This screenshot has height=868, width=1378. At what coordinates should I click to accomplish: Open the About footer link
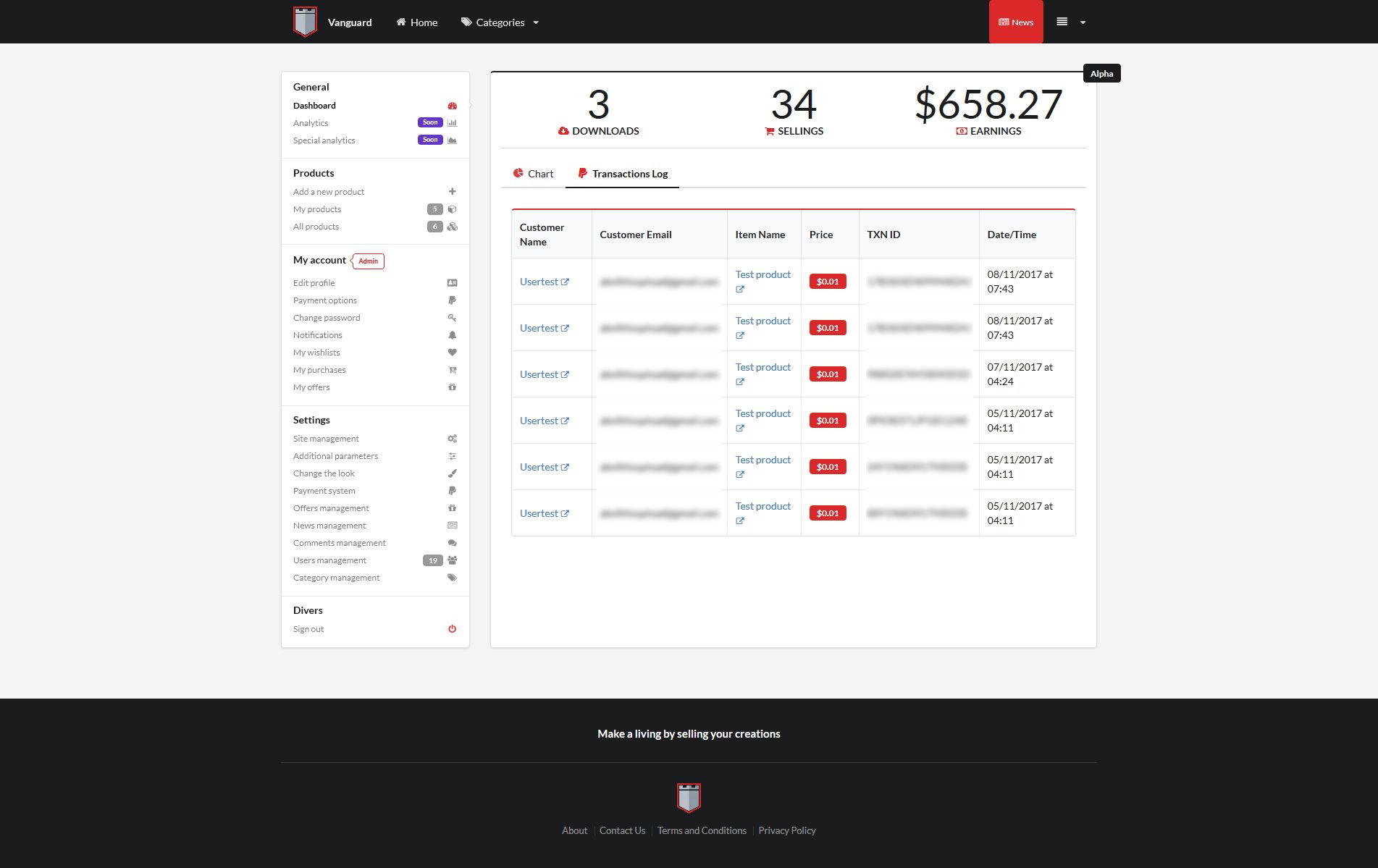tap(574, 830)
